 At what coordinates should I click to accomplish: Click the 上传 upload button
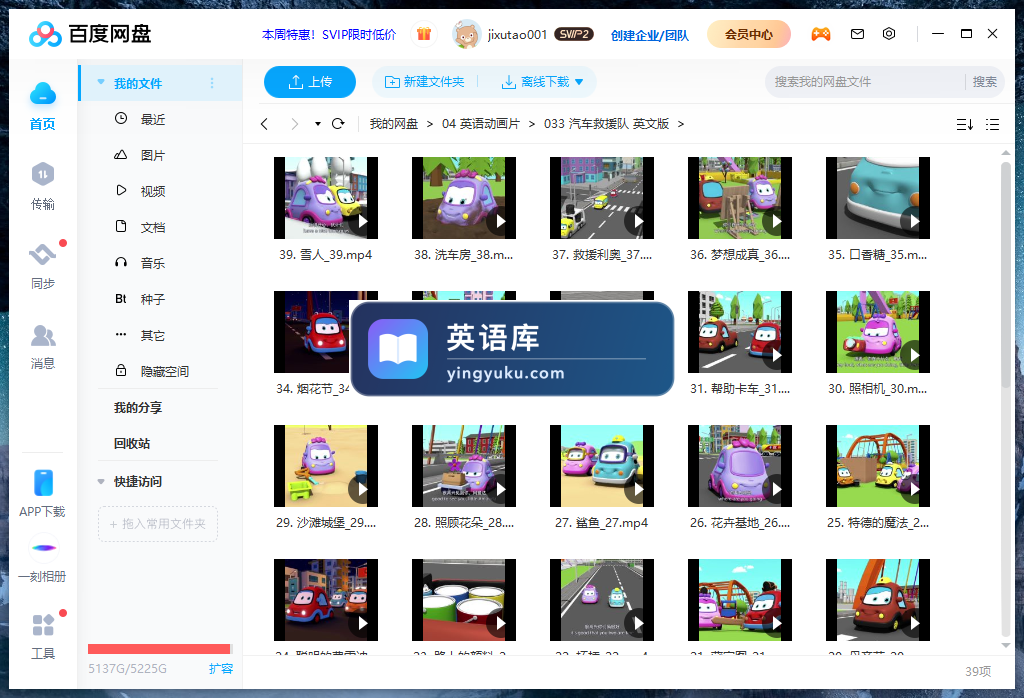[x=310, y=82]
